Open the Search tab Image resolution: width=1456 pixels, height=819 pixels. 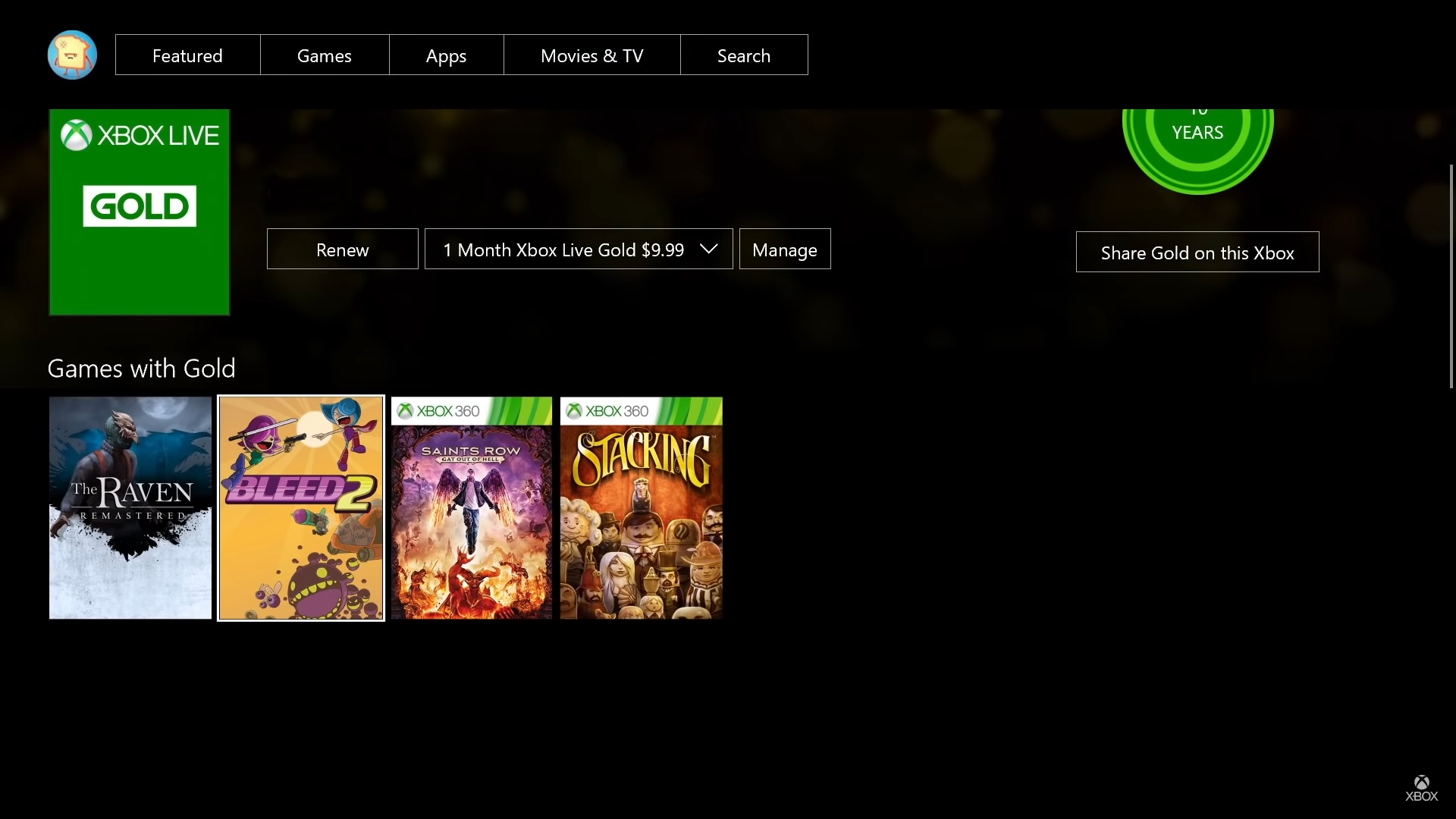(744, 55)
